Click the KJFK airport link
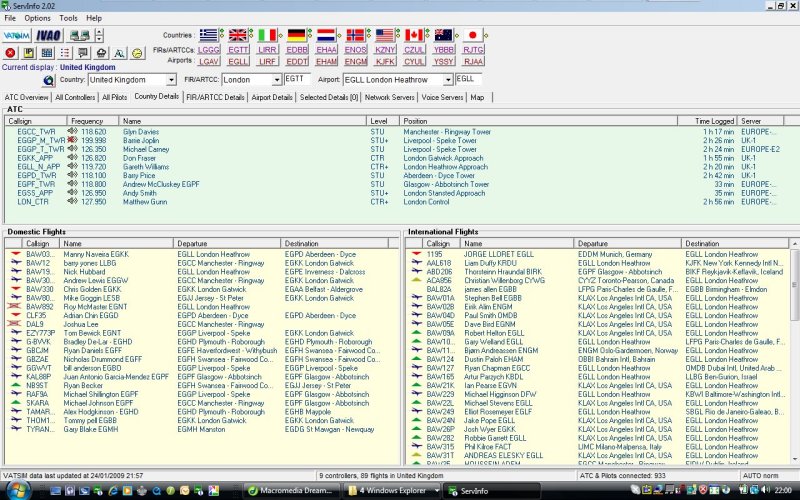 (x=385, y=61)
